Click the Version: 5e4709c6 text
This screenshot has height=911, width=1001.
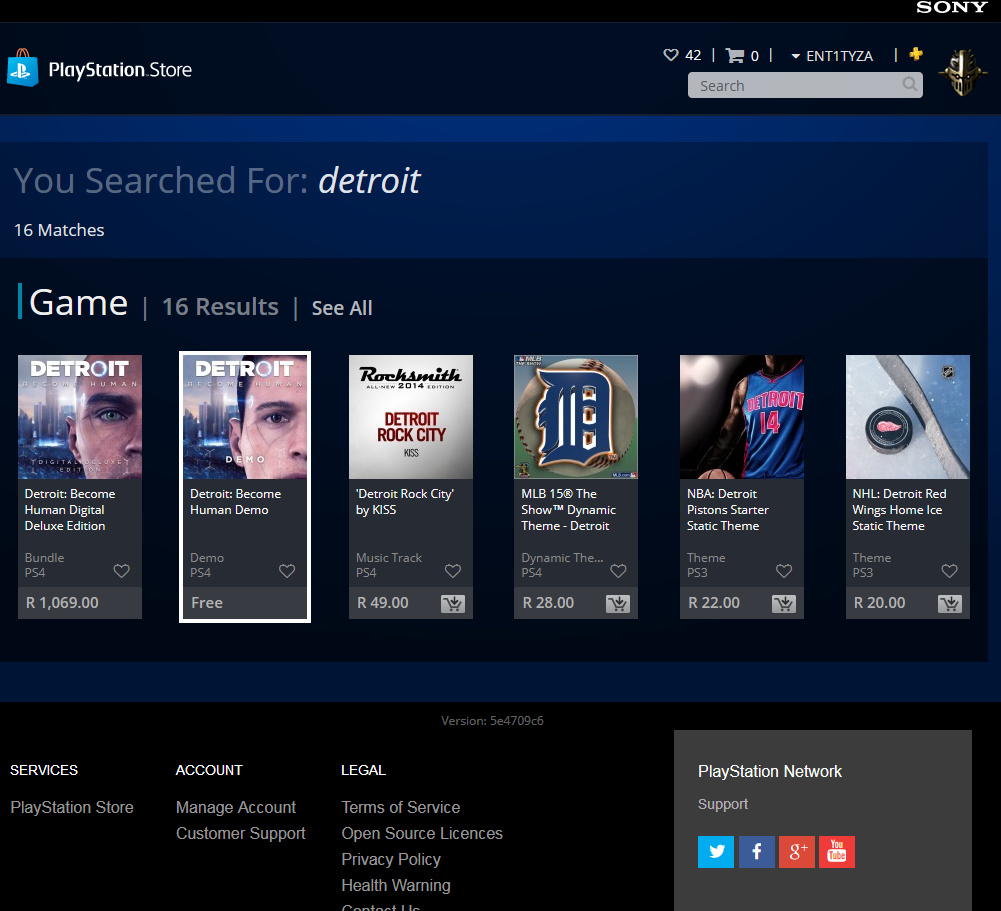click(x=492, y=721)
